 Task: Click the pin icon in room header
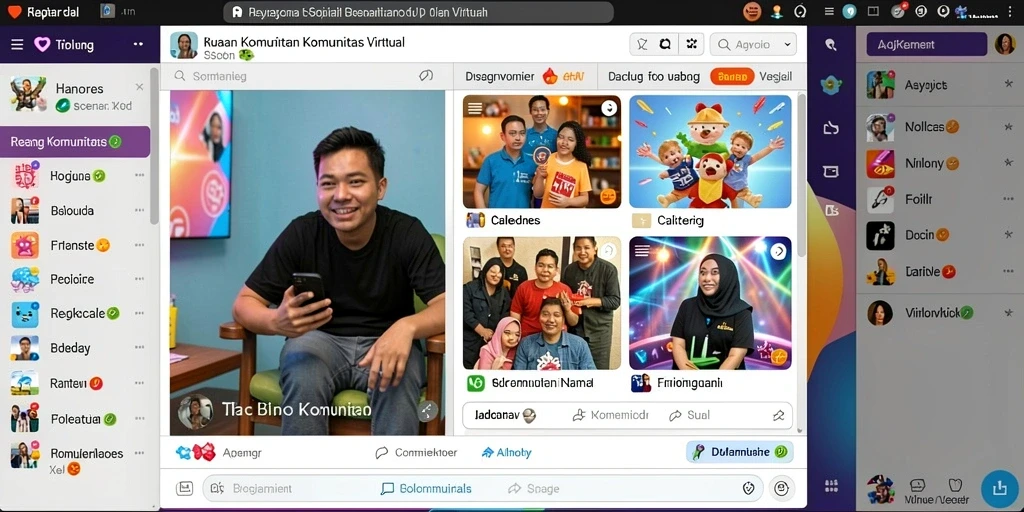pyautogui.click(x=642, y=44)
